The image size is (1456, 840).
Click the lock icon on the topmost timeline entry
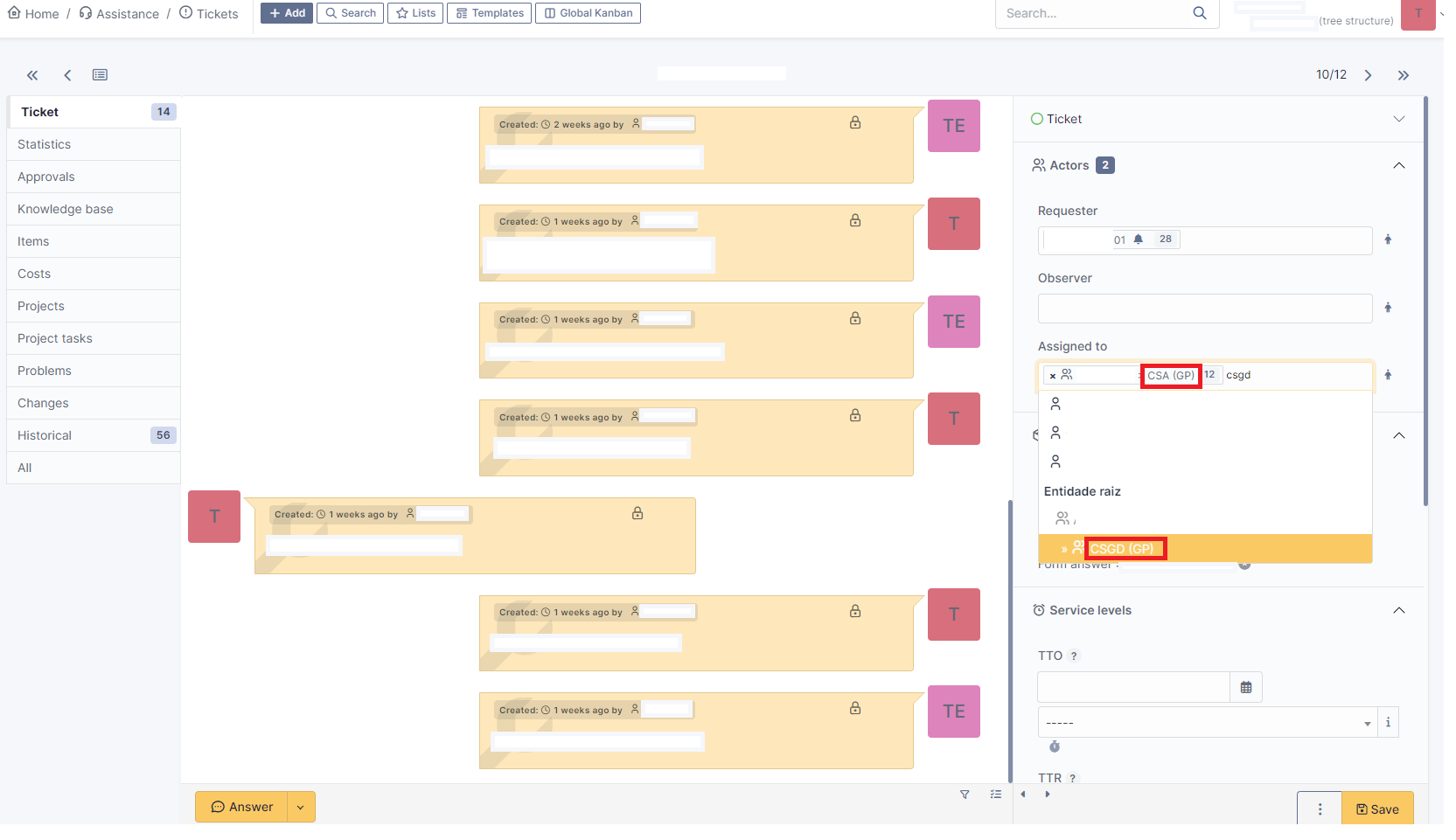(x=854, y=123)
